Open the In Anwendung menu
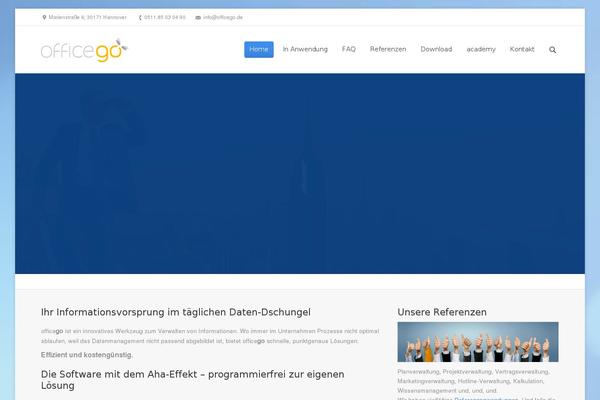600x400 pixels. click(305, 49)
